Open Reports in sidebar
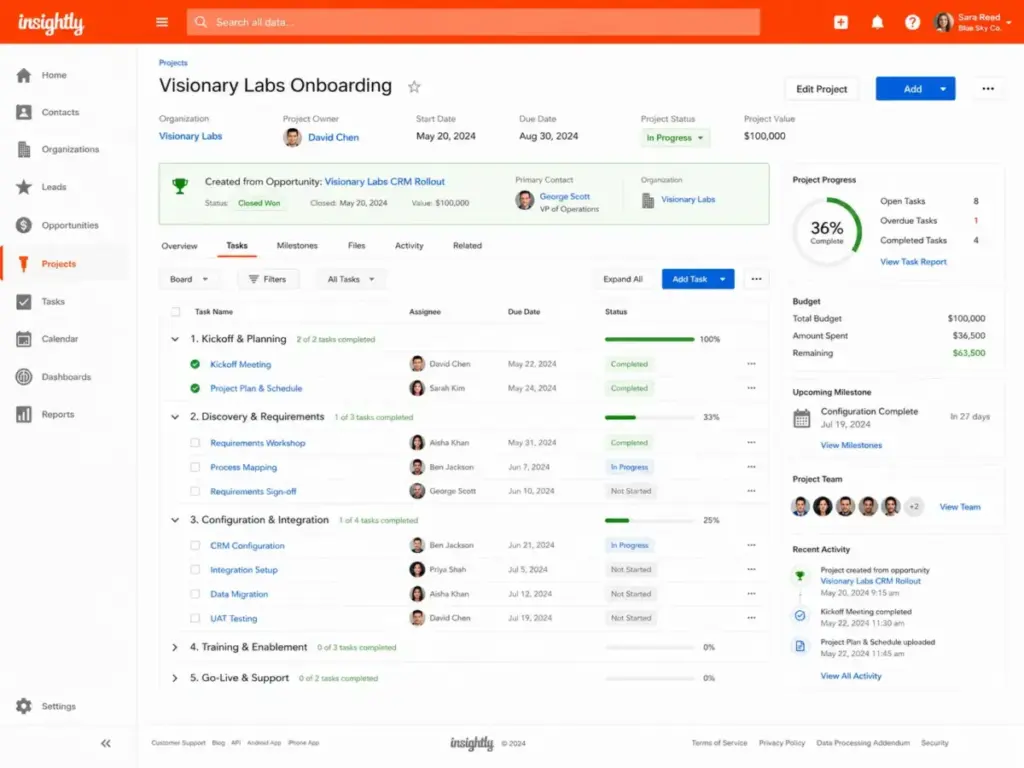Image resolution: width=1024 pixels, height=768 pixels. 45,415
